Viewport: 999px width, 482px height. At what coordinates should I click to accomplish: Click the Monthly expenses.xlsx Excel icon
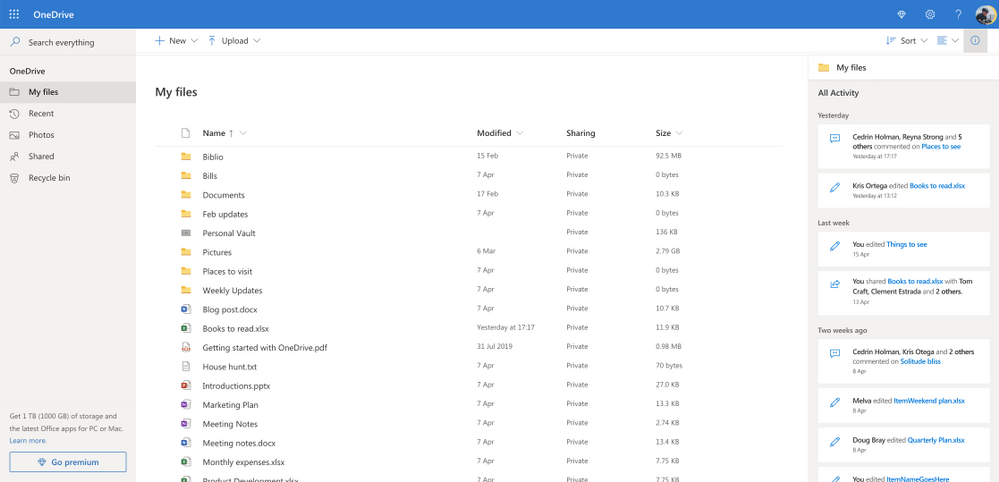tap(186, 462)
